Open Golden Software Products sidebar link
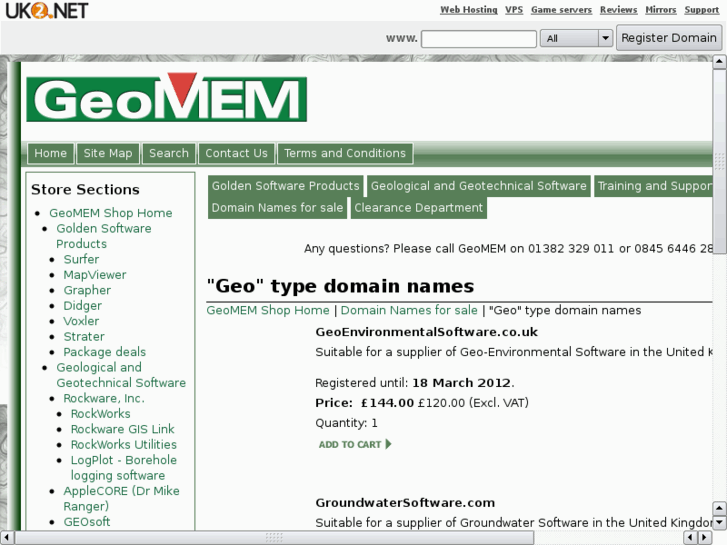Viewport: 727px width, 545px height. point(104,236)
